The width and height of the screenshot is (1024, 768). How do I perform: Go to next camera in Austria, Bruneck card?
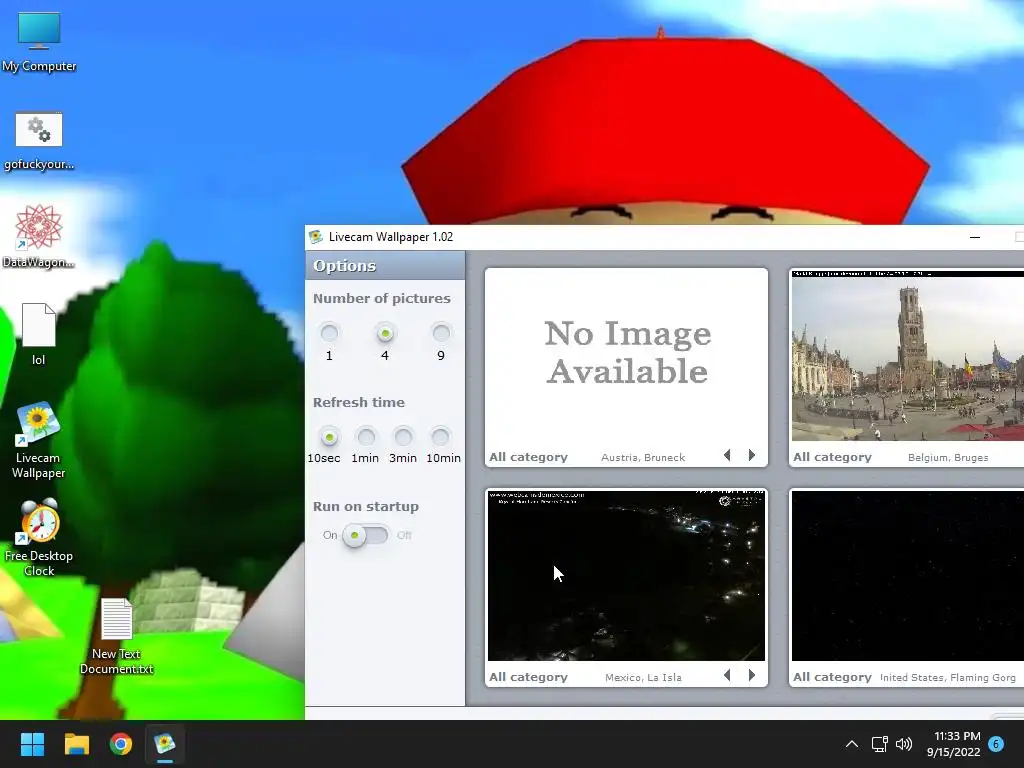[x=752, y=455]
